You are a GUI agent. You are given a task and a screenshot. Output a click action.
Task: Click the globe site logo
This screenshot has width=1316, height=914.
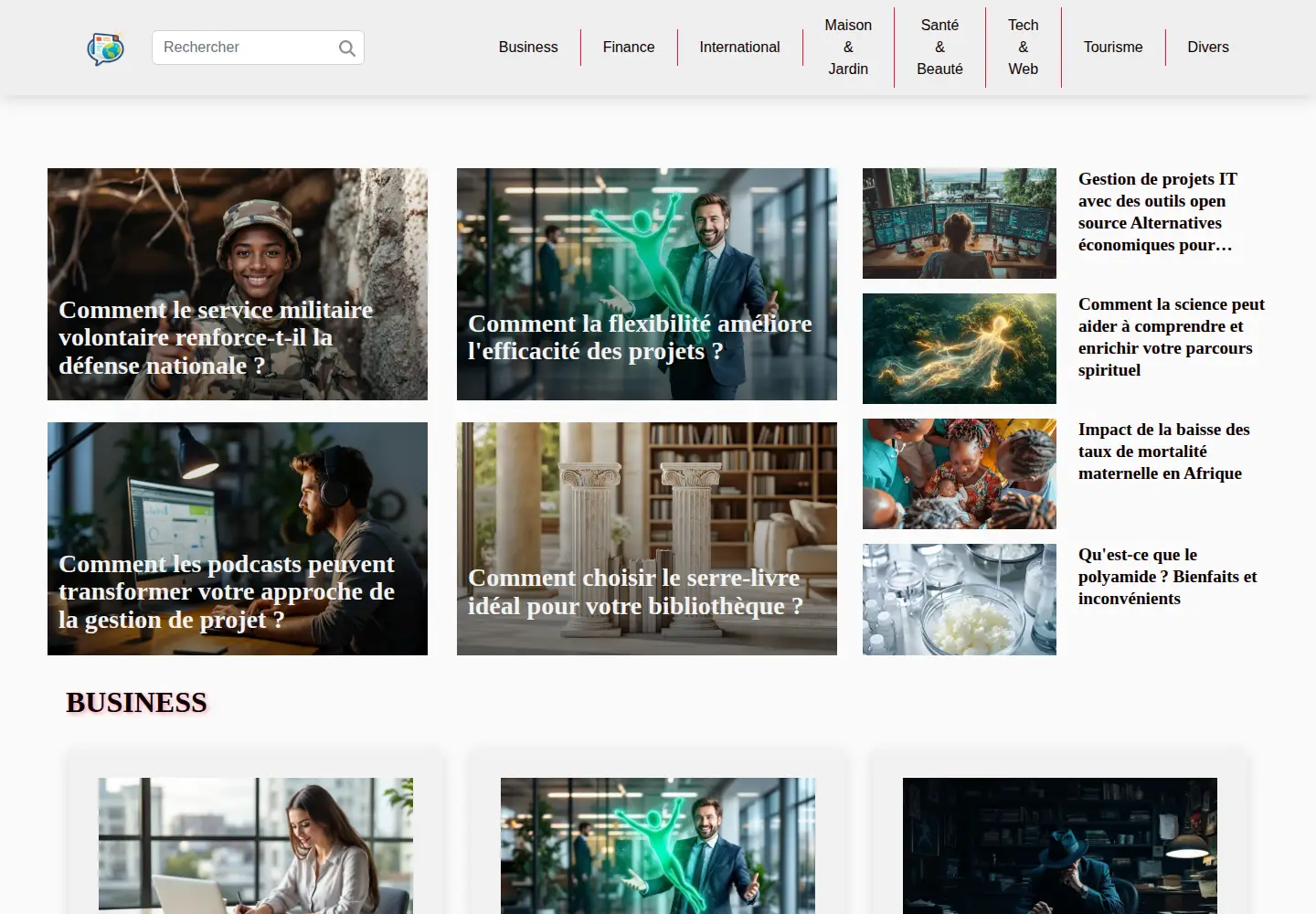106,48
